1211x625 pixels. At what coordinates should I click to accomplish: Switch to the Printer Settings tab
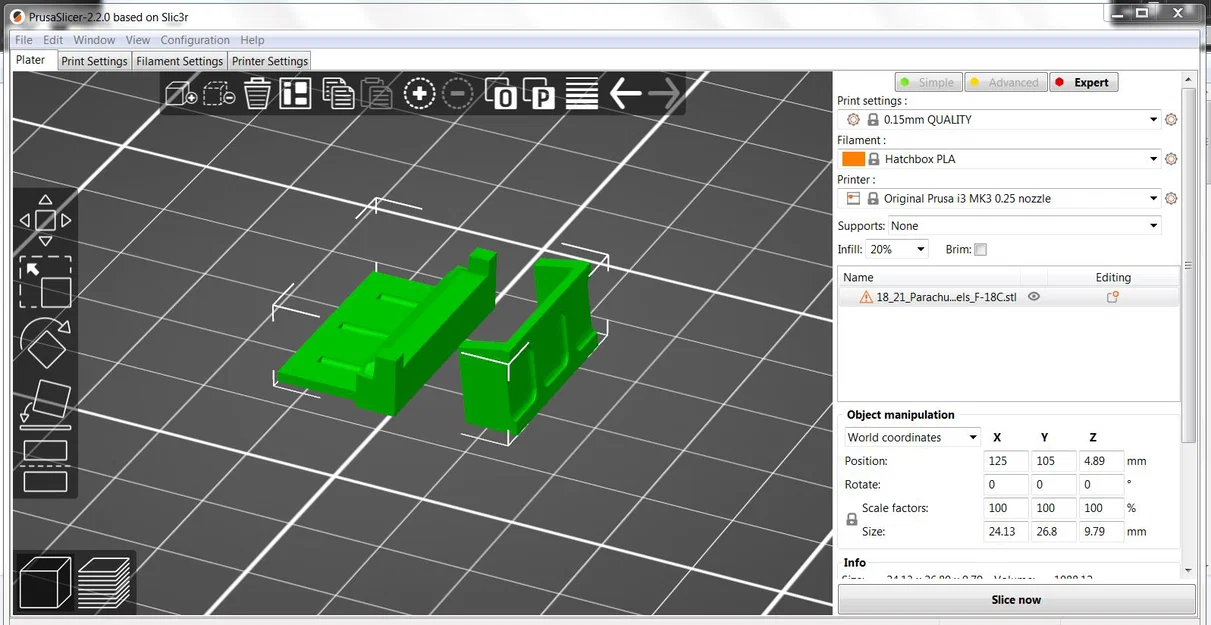[270, 61]
